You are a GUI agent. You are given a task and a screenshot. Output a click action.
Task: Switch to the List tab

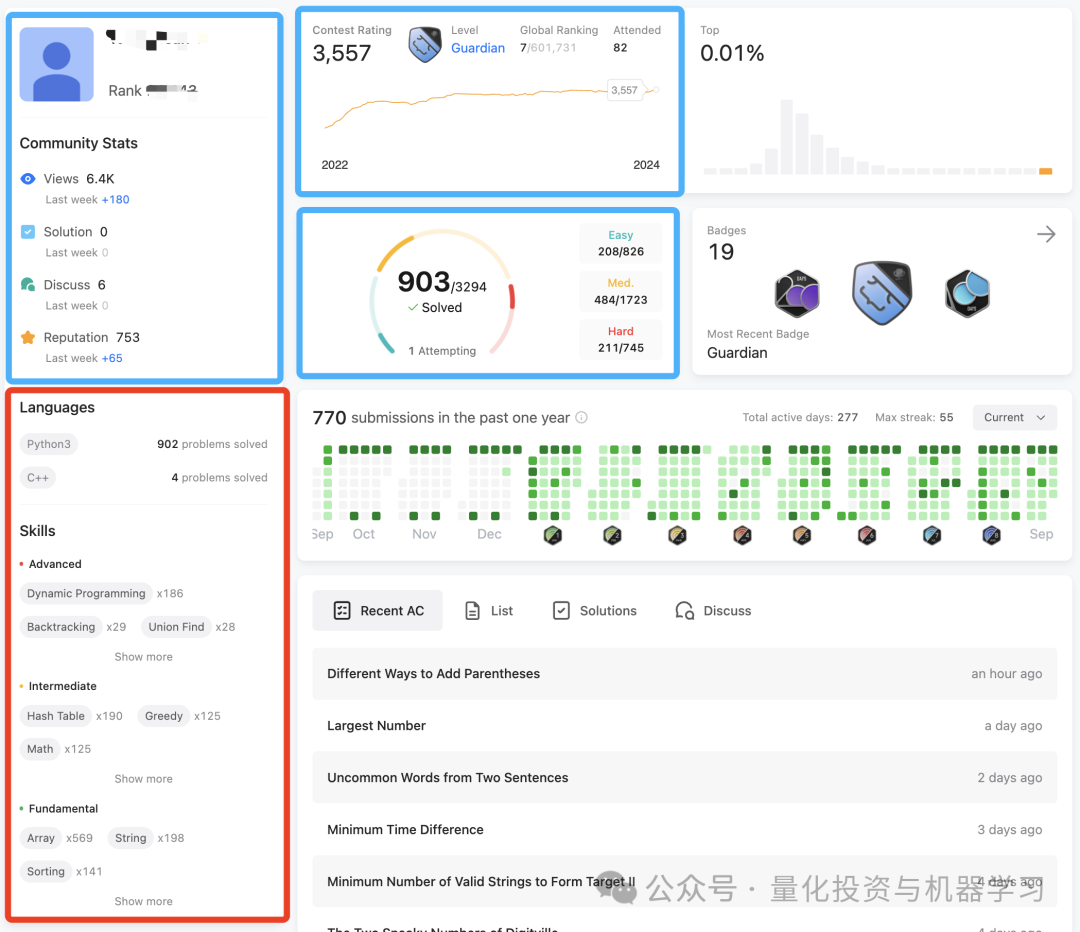[x=489, y=610]
